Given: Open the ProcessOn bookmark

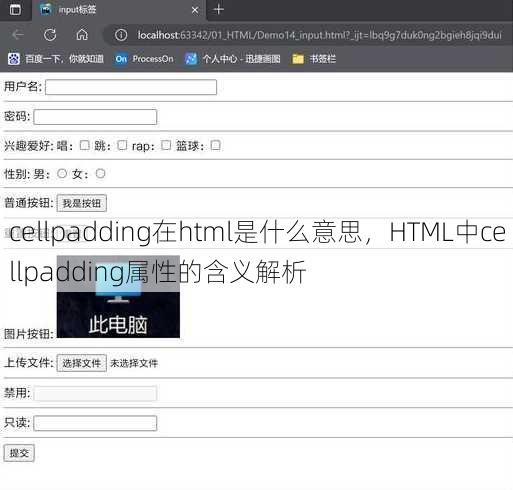Looking at the screenshot, I should [144, 59].
